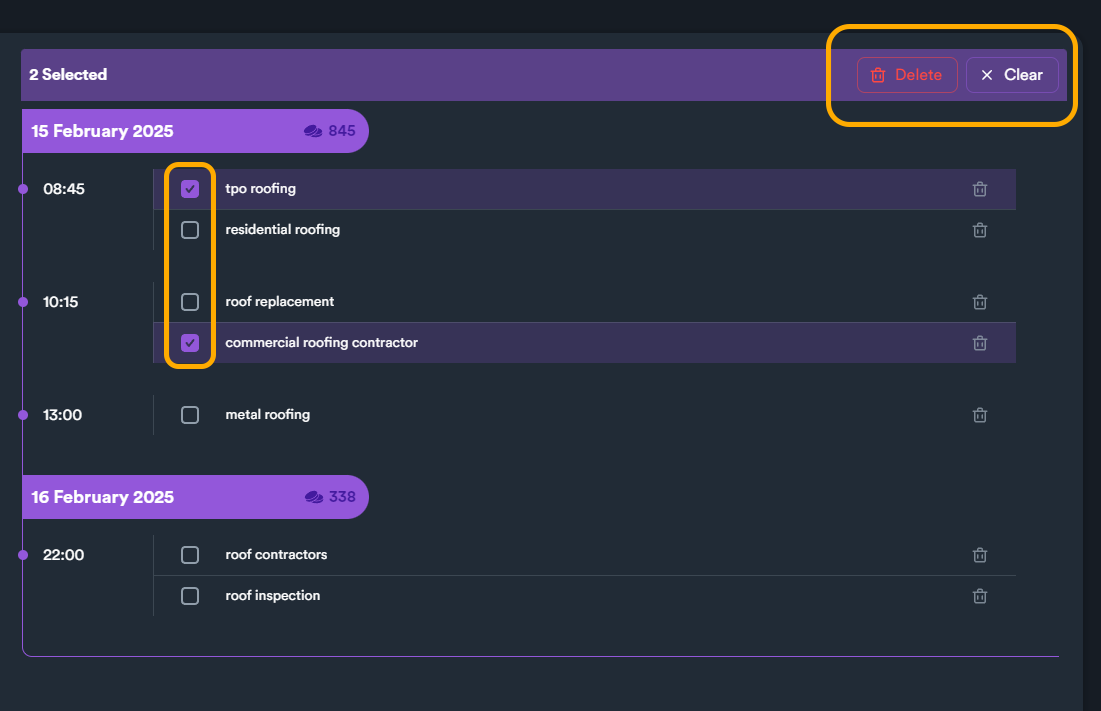Delete metal roofing with trash icon
The image size is (1101, 711).
coord(980,415)
